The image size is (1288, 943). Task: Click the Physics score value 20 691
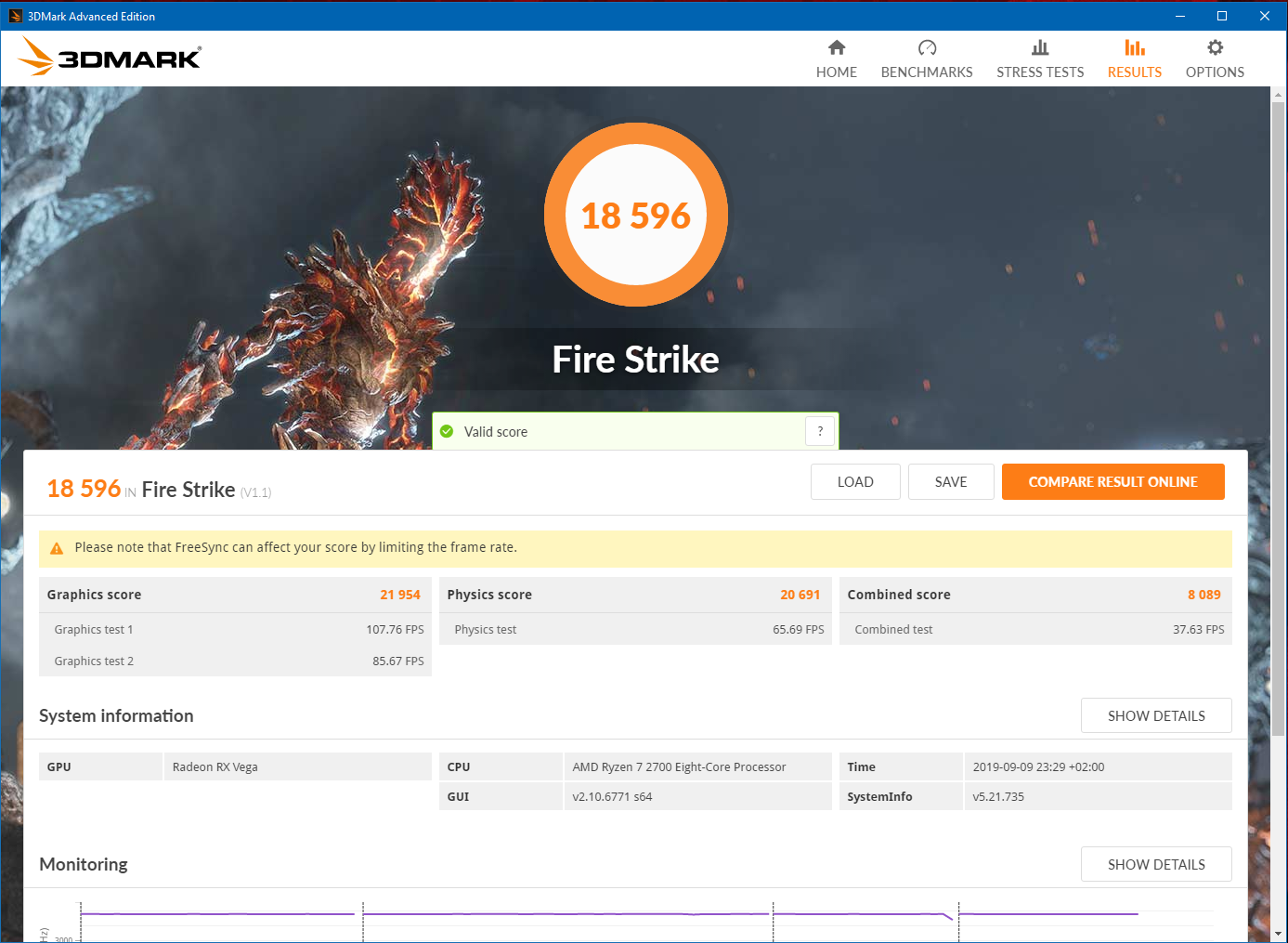click(x=800, y=595)
